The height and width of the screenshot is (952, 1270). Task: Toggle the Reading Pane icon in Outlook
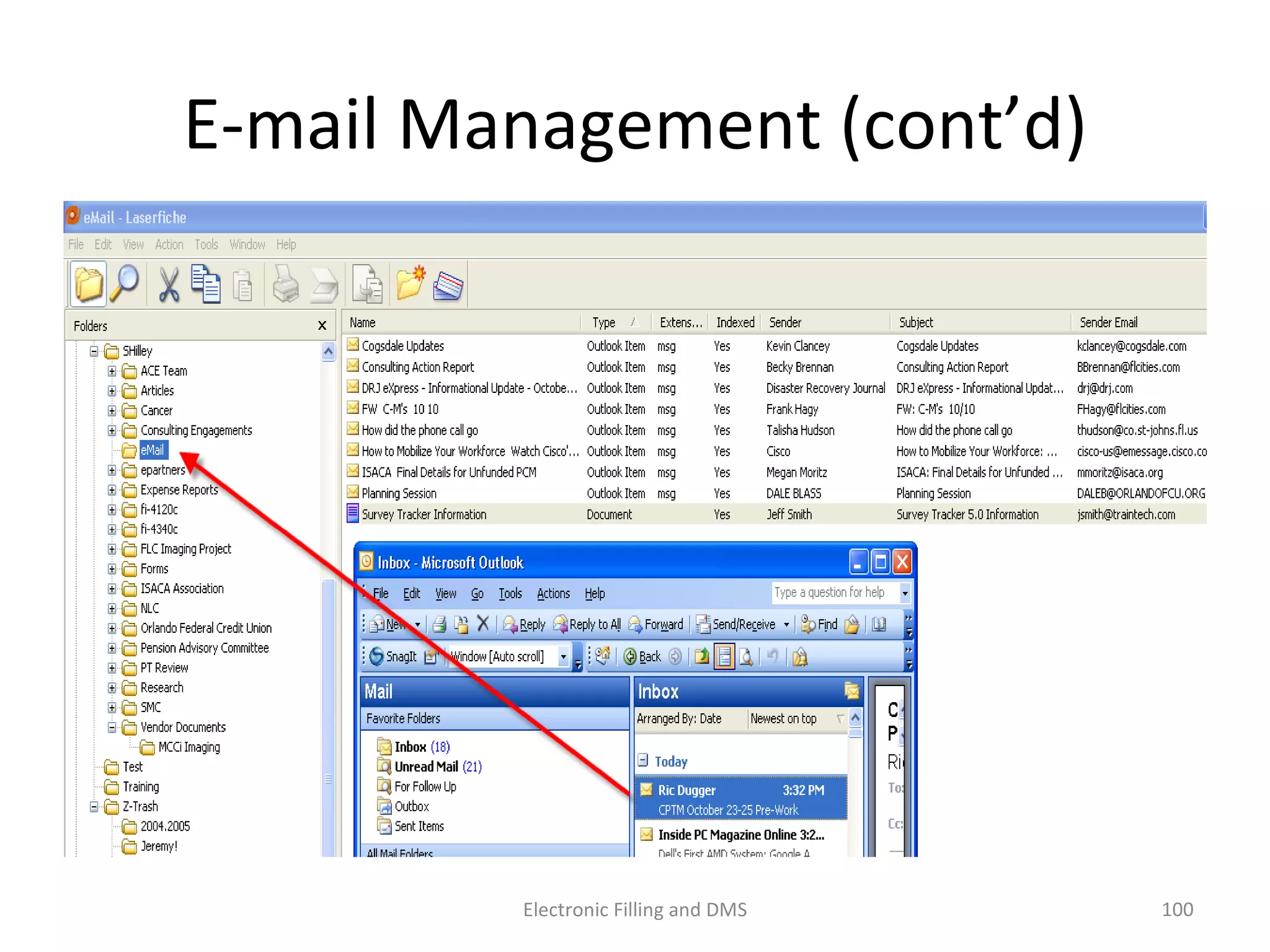(724, 656)
